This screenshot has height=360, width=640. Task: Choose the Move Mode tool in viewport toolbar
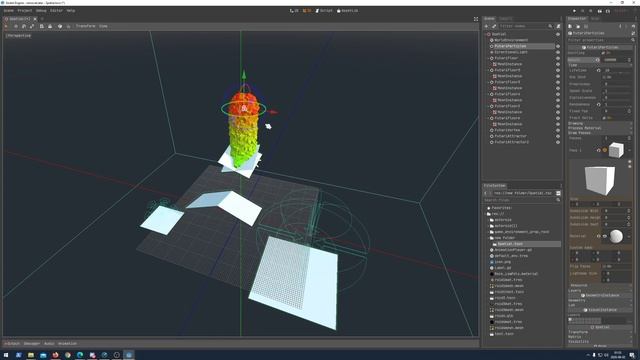(x=16, y=26)
